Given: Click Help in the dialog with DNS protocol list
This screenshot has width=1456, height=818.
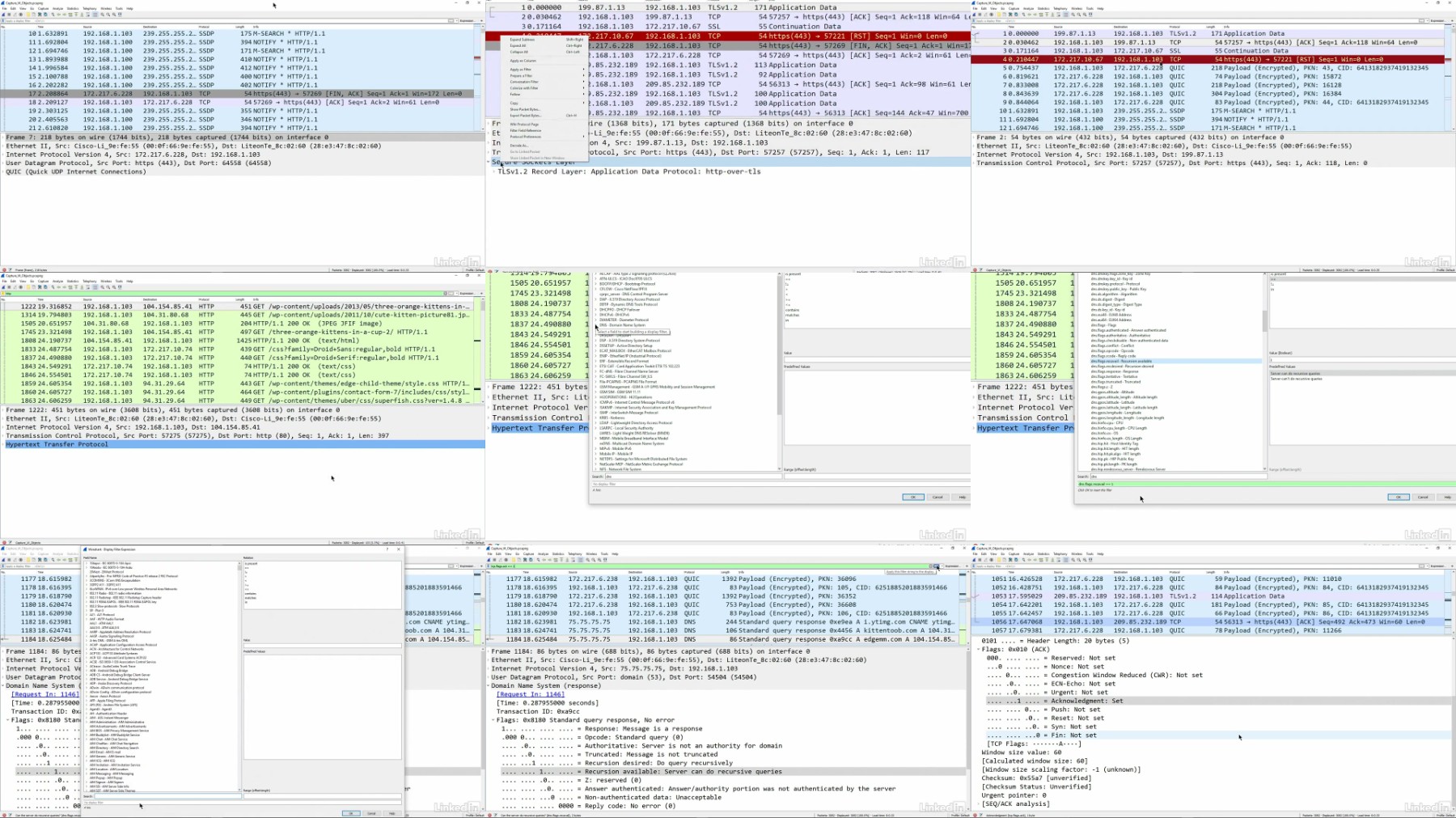Looking at the screenshot, I should pyautogui.click(x=962, y=497).
